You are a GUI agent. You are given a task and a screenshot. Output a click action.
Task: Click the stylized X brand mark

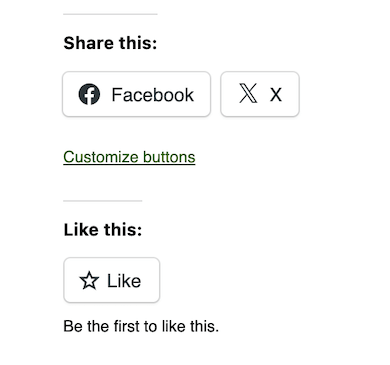(248, 93)
